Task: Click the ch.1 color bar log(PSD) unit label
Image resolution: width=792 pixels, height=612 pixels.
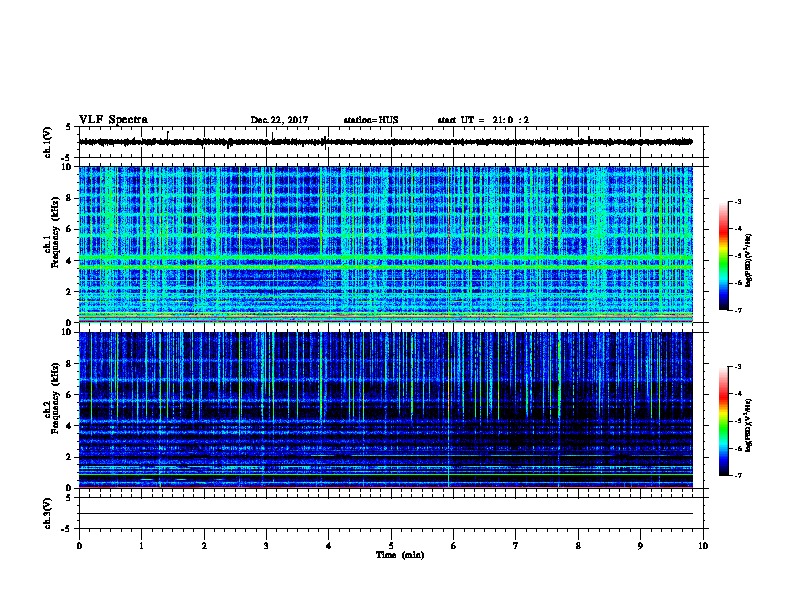Action: point(748,261)
